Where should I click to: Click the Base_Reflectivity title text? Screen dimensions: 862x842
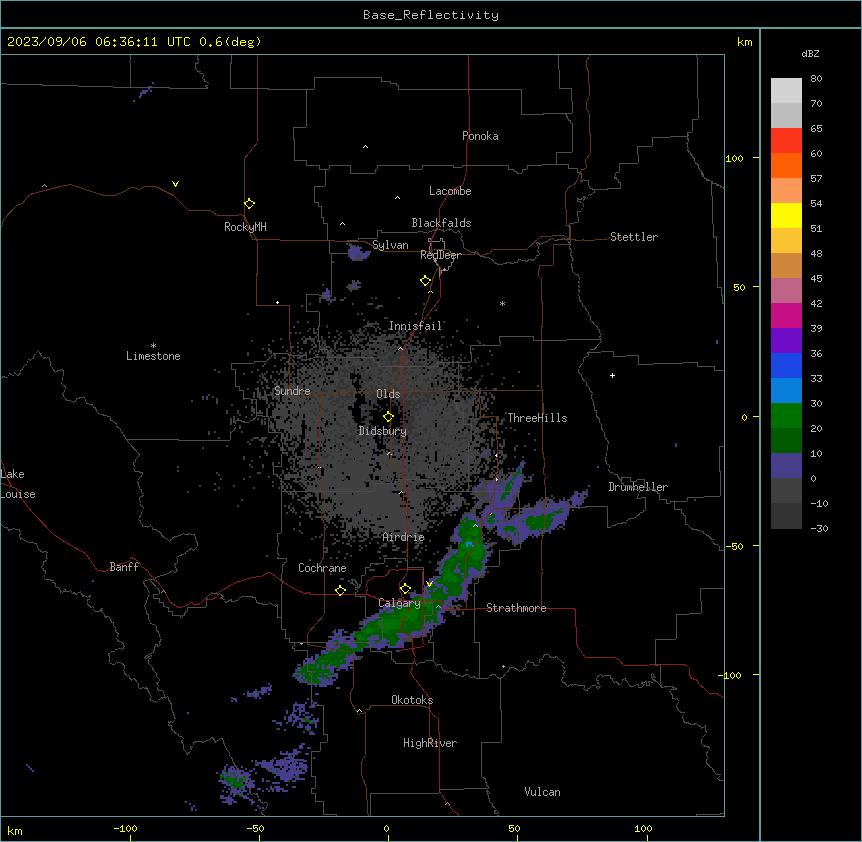point(431,15)
